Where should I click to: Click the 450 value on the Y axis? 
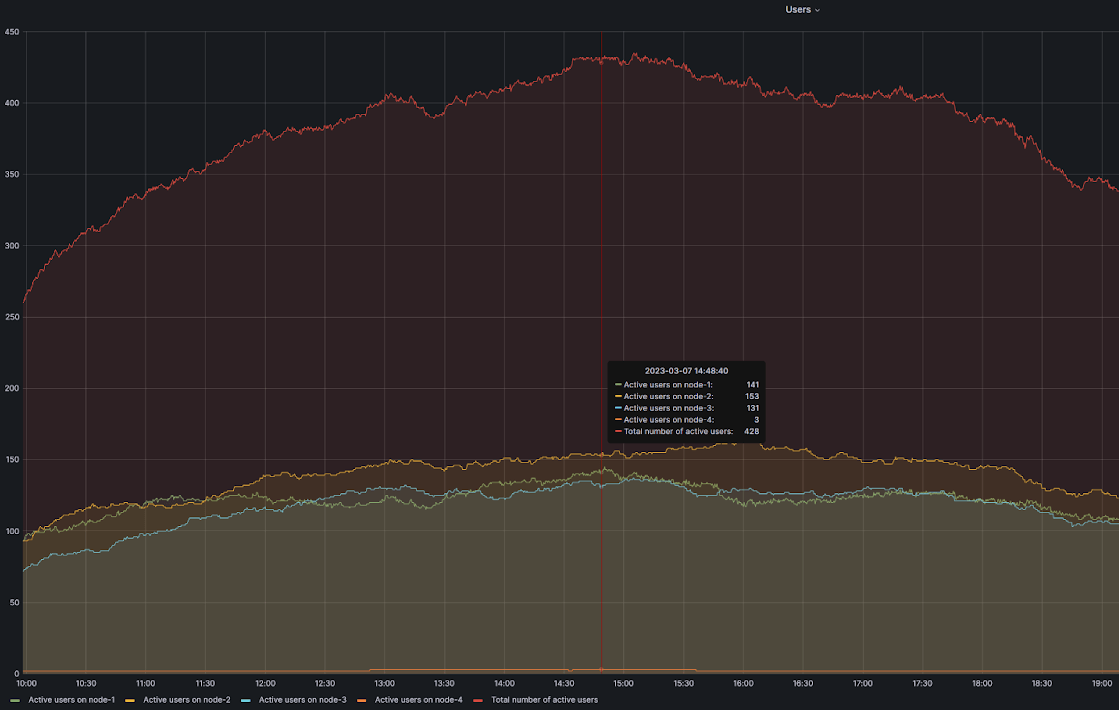point(12,32)
